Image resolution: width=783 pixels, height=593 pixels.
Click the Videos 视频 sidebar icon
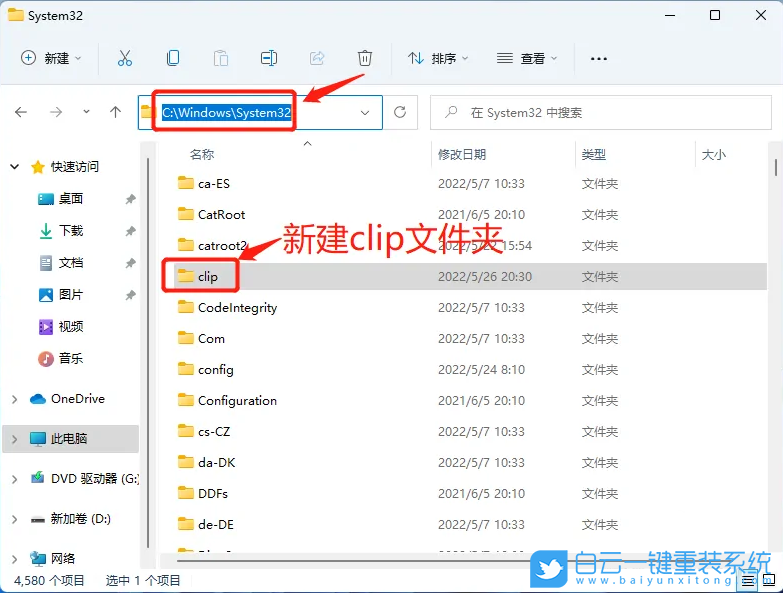click(x=46, y=326)
